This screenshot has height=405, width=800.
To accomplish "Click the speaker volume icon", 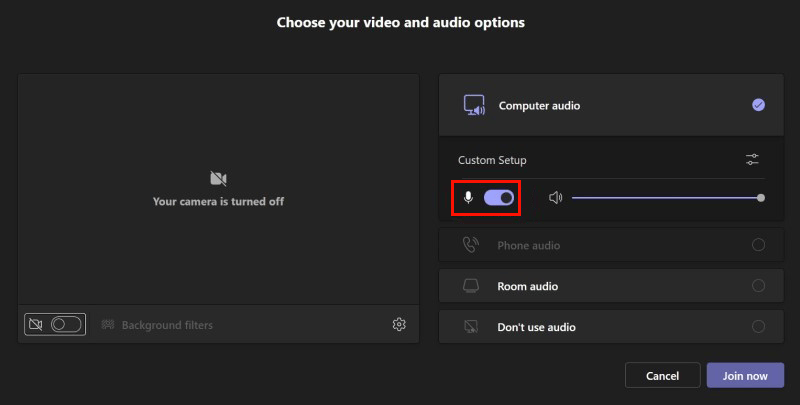I will click(x=555, y=197).
